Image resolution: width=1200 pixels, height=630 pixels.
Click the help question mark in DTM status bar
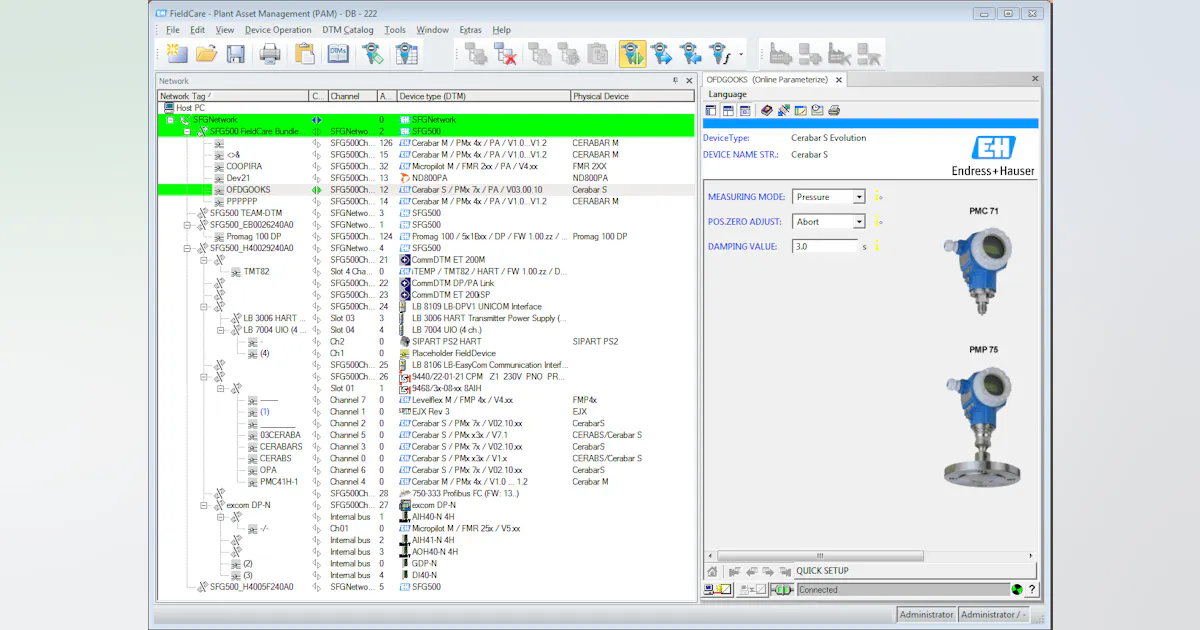[1032, 590]
